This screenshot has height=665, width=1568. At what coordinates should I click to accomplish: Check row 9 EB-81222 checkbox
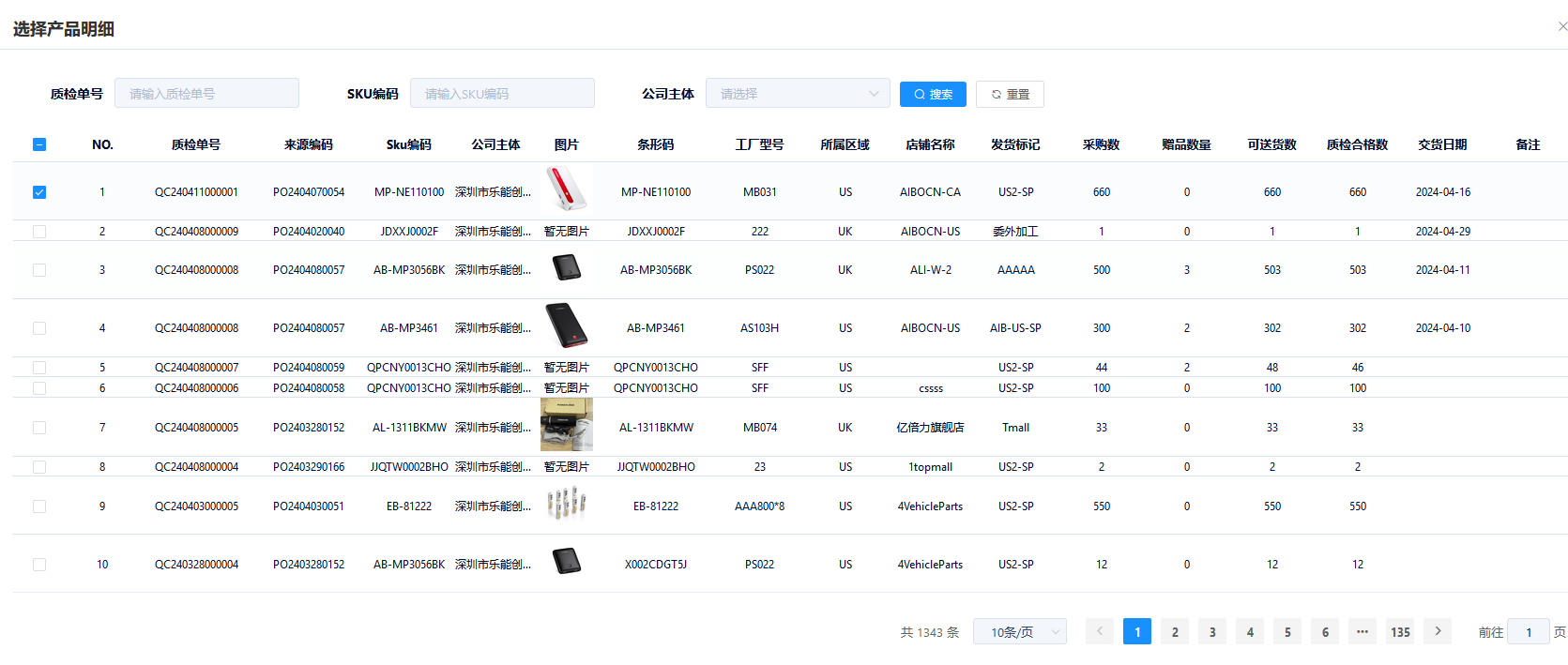[x=39, y=506]
